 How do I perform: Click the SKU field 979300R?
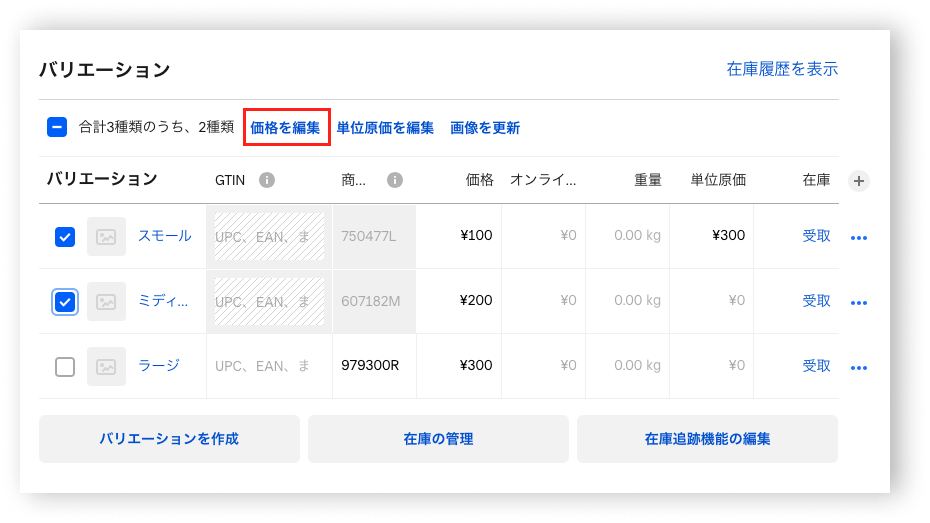pos(374,366)
